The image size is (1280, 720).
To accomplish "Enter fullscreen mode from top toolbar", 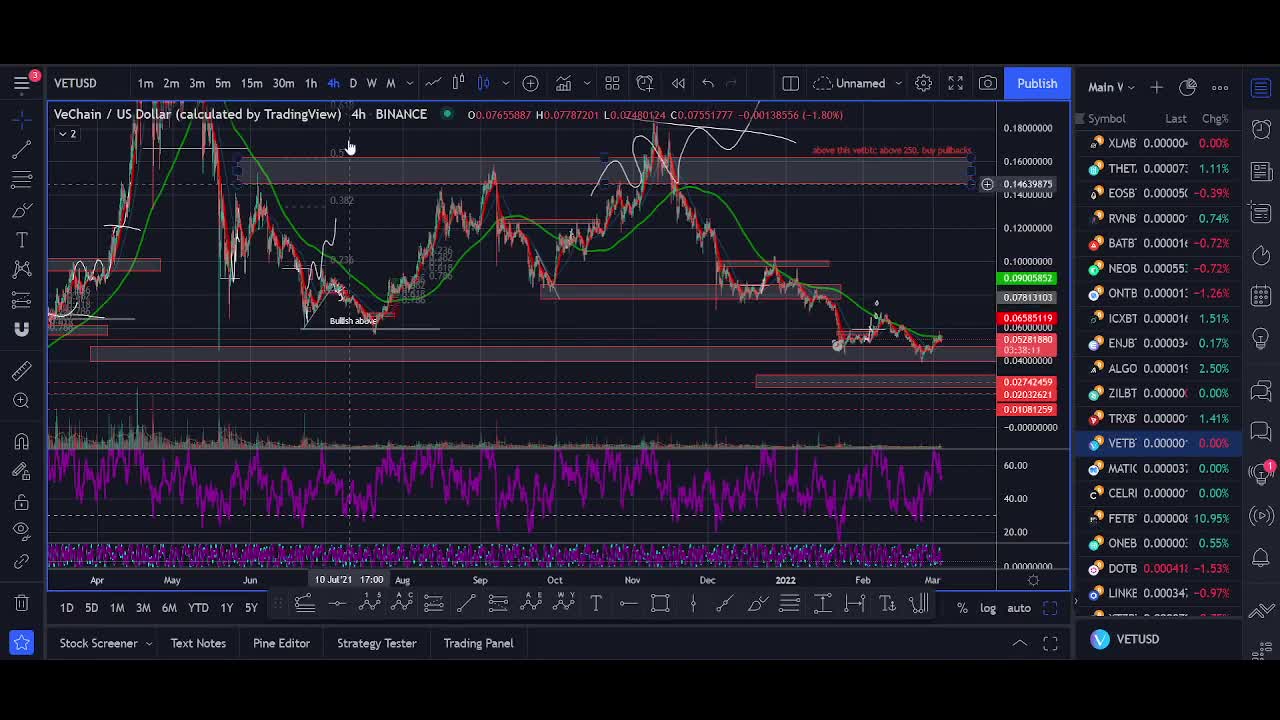I will [x=956, y=83].
